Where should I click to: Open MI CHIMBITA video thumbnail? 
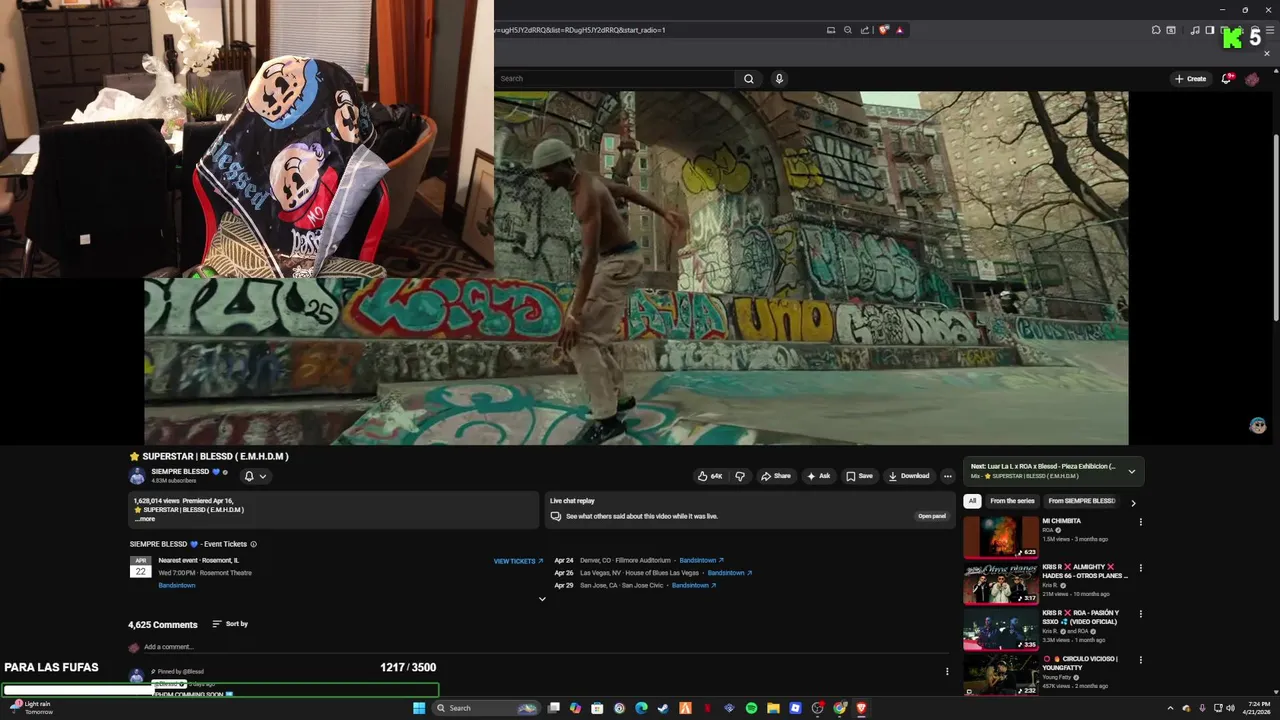(1001, 537)
